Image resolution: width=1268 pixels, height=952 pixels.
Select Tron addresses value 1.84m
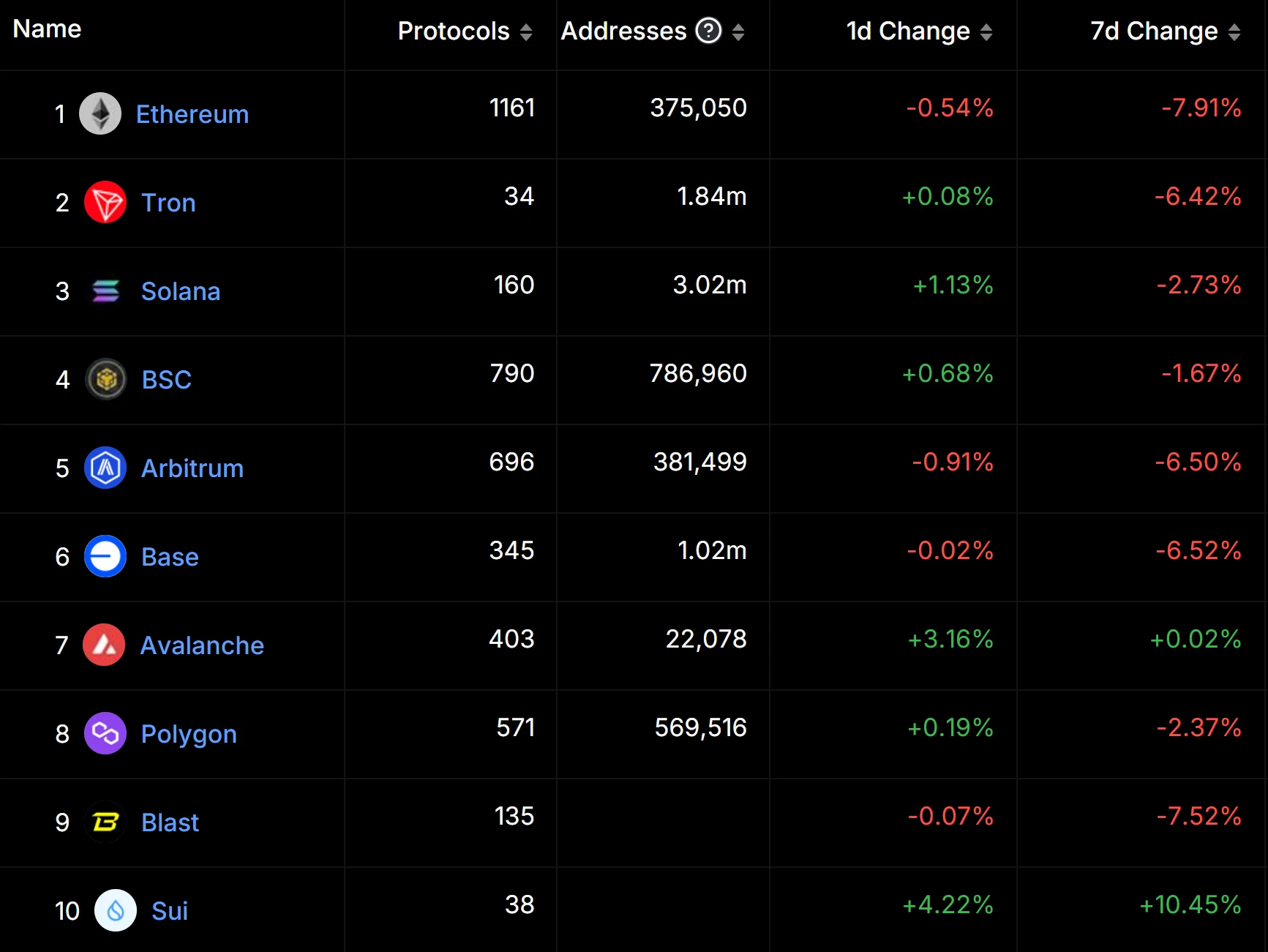(x=712, y=196)
